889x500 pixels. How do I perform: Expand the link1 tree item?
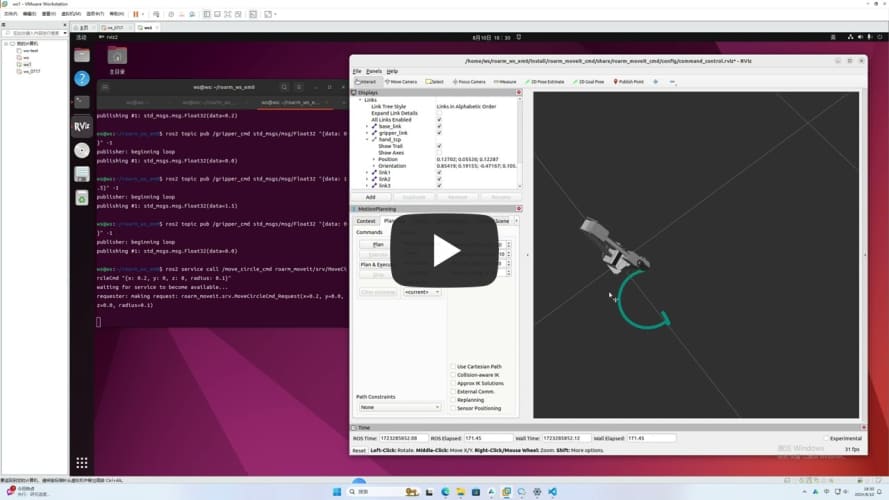click(367, 172)
